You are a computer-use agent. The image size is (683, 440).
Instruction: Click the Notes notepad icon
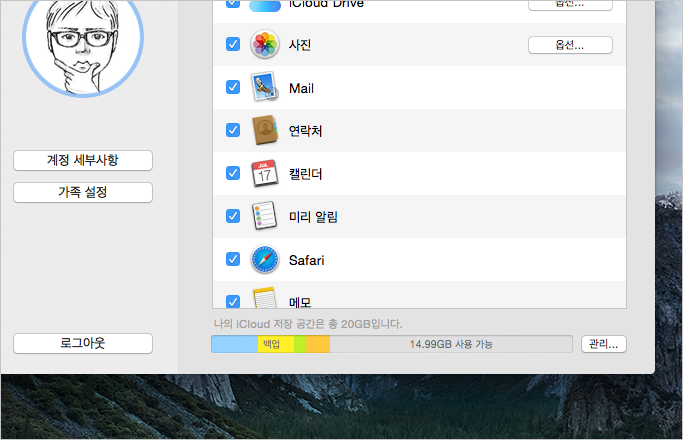pyautogui.click(x=265, y=298)
